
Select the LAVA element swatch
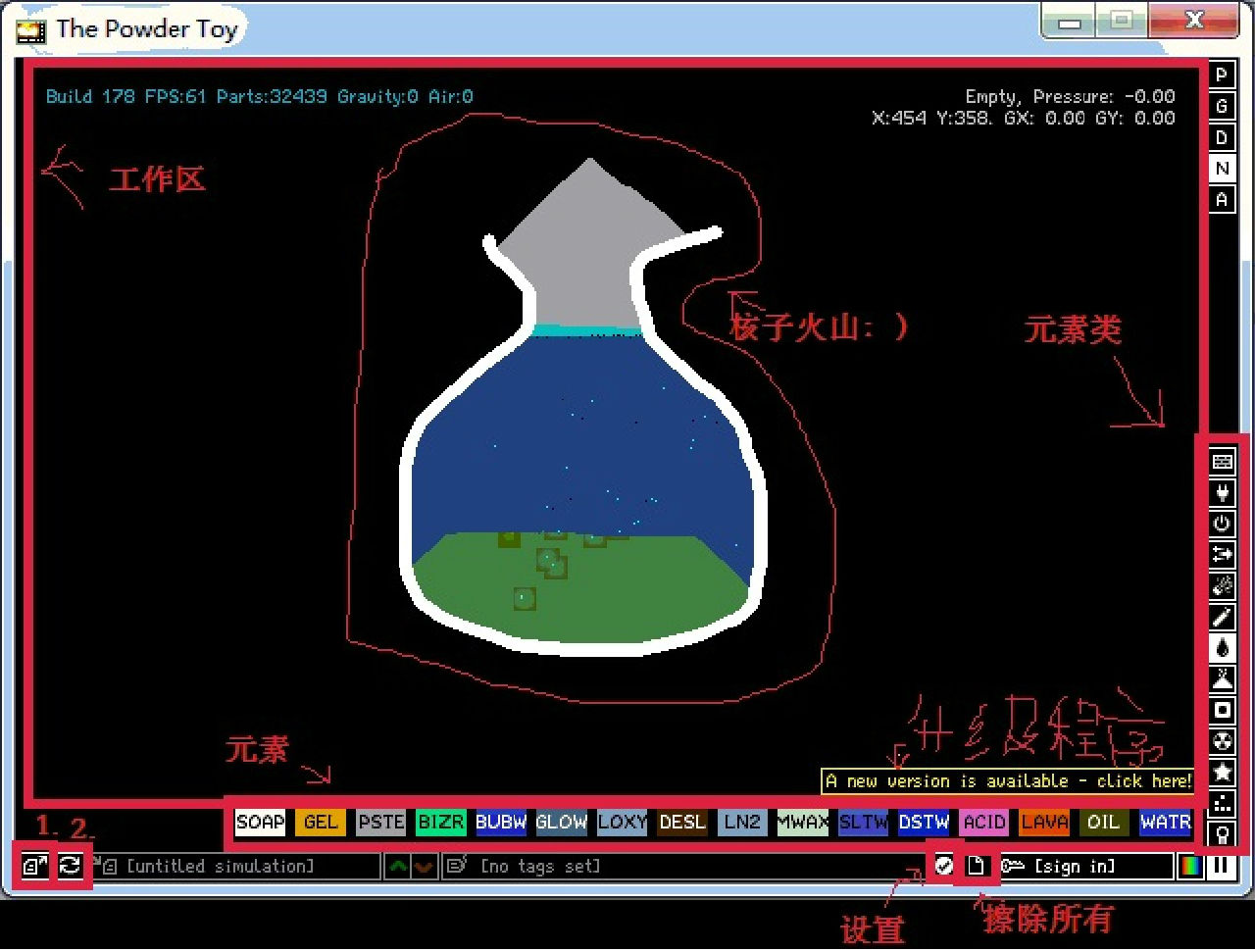click(x=1044, y=823)
